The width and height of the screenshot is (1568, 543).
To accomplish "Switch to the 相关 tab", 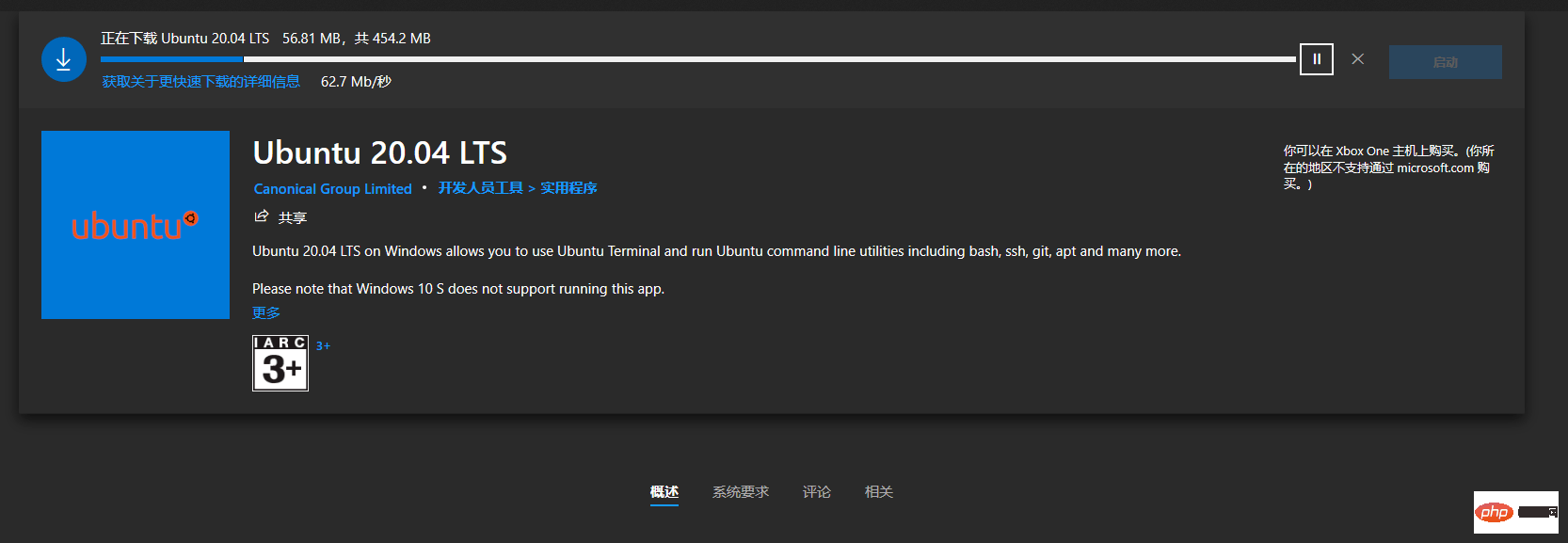I will point(879,492).
